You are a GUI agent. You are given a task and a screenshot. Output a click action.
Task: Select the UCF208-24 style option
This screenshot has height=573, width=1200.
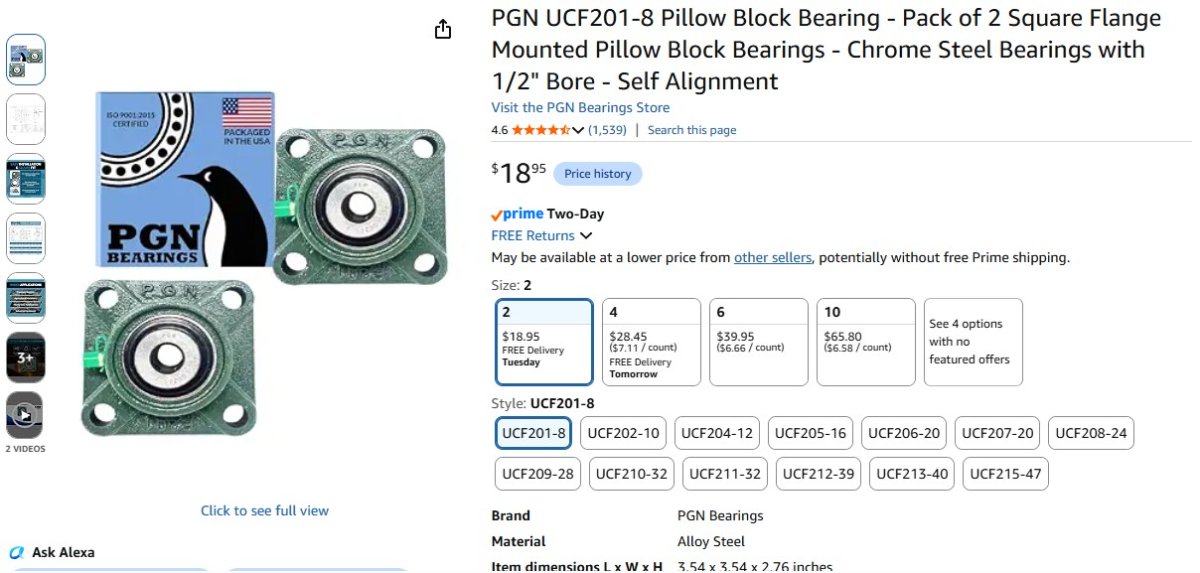pos(1091,433)
